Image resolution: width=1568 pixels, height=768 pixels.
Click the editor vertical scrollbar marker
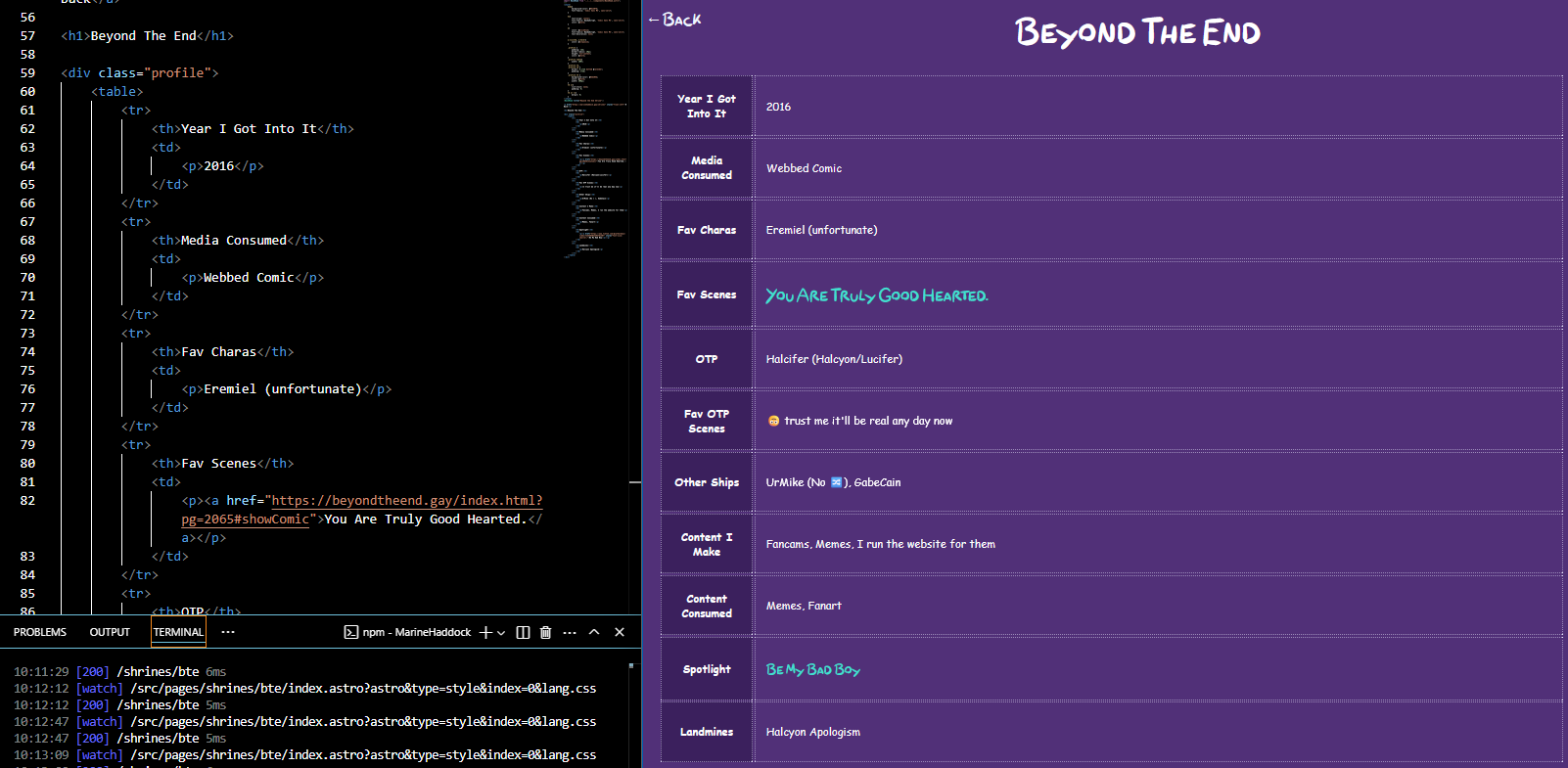[634, 482]
